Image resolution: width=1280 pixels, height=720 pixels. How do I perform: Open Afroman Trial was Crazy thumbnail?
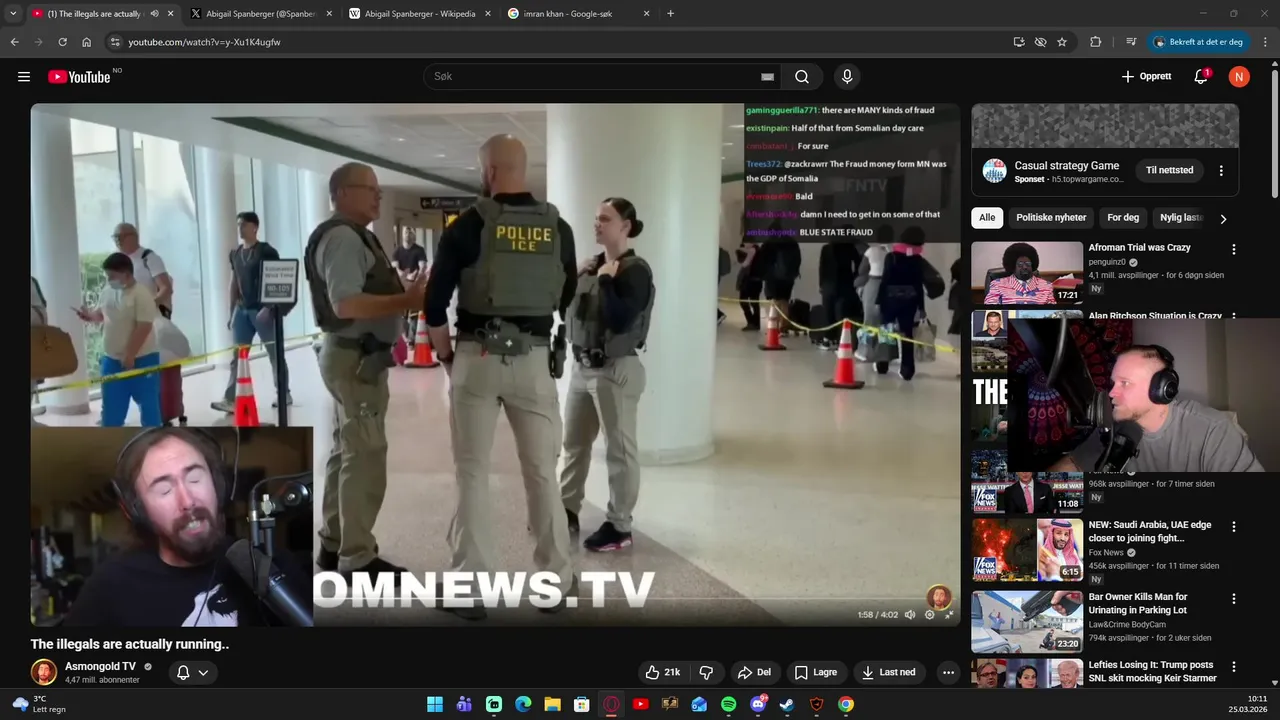point(1027,272)
